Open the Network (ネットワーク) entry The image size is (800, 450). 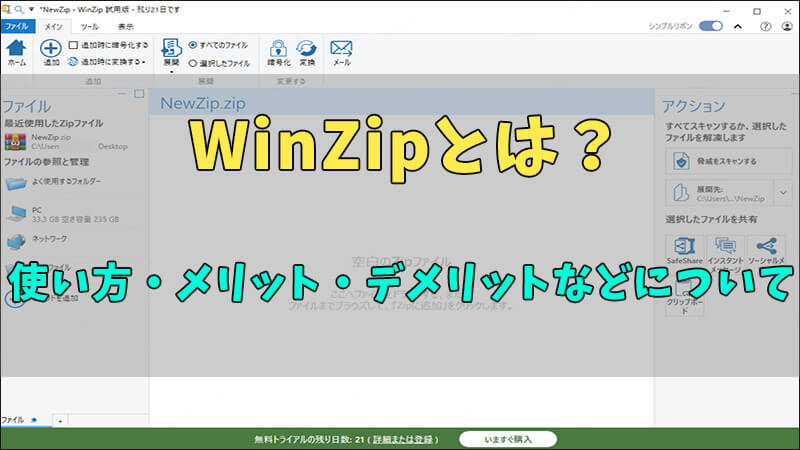pos(37,240)
